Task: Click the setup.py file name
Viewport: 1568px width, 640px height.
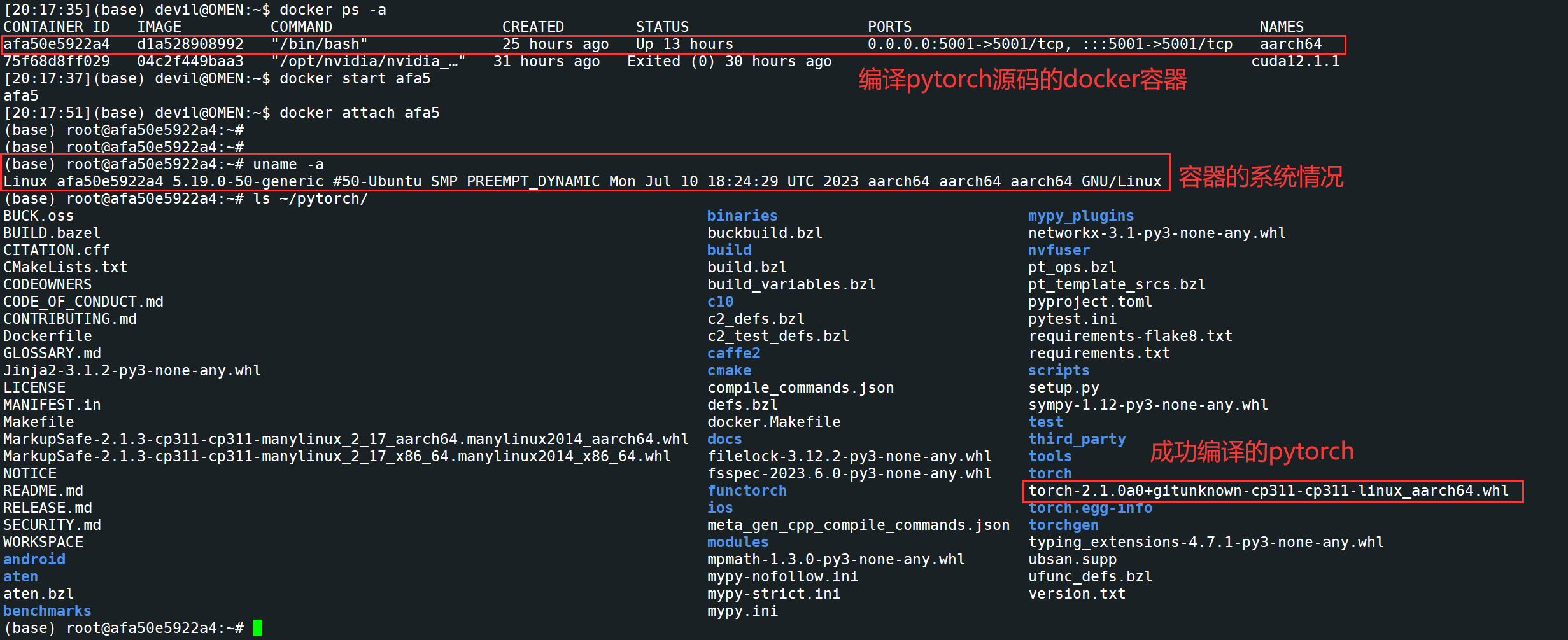Action: coord(1063,387)
